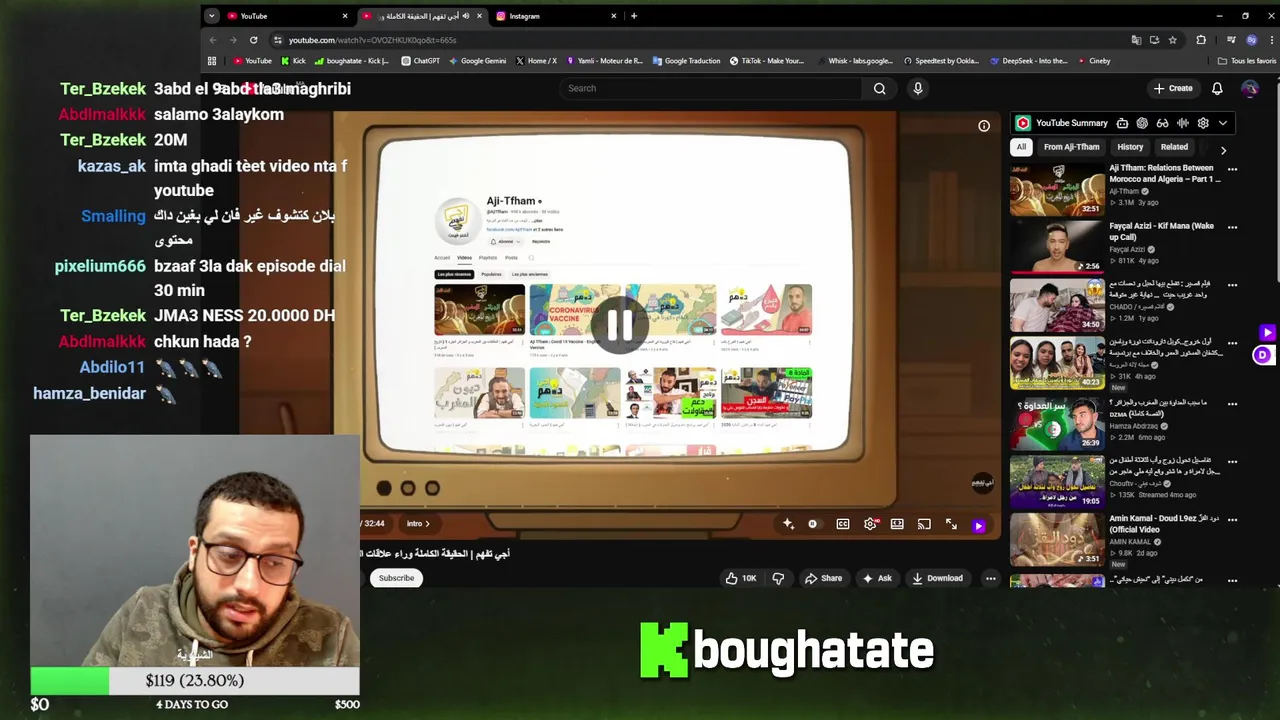Click the Download button

coord(937,578)
